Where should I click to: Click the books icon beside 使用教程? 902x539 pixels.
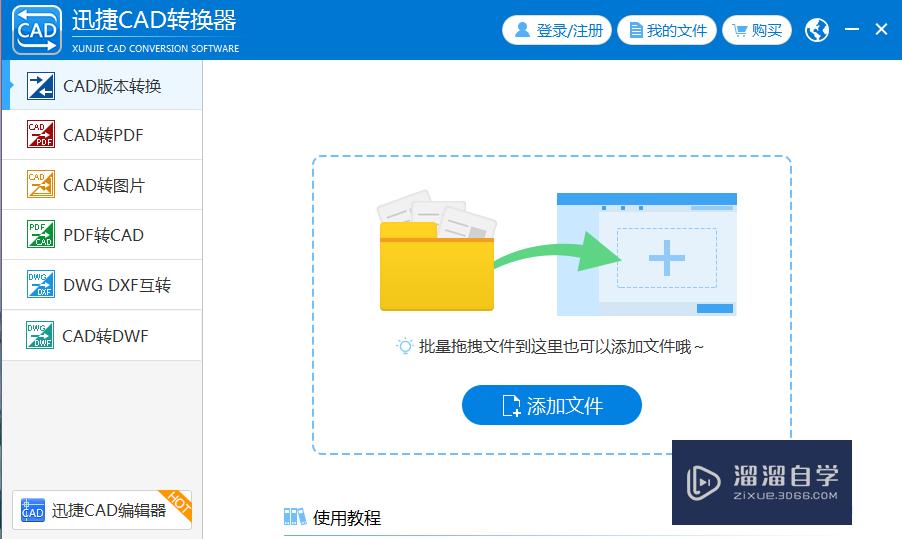[x=295, y=517]
